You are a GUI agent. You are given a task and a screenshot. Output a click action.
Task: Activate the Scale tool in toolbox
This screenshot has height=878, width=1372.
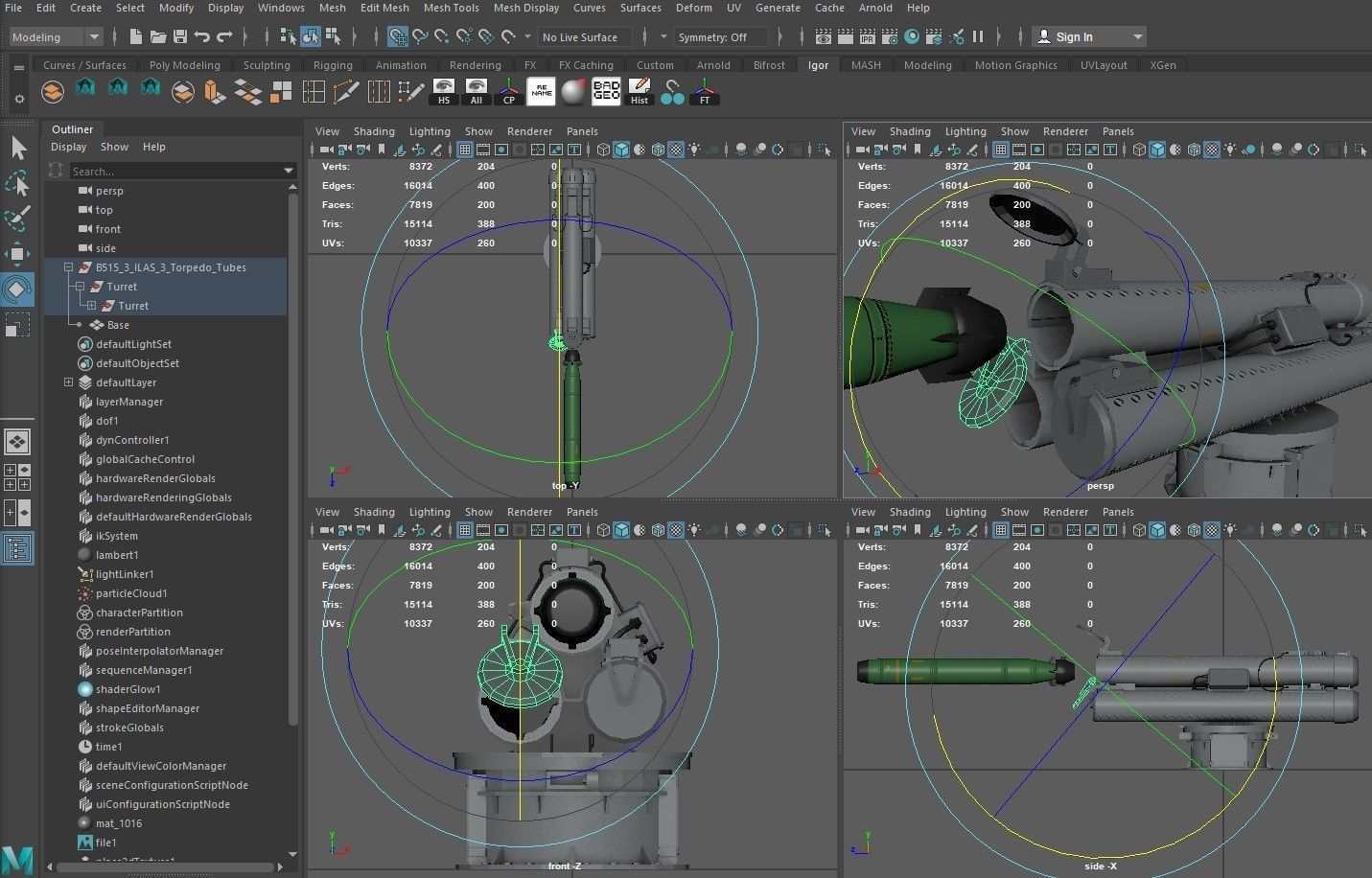point(18,326)
